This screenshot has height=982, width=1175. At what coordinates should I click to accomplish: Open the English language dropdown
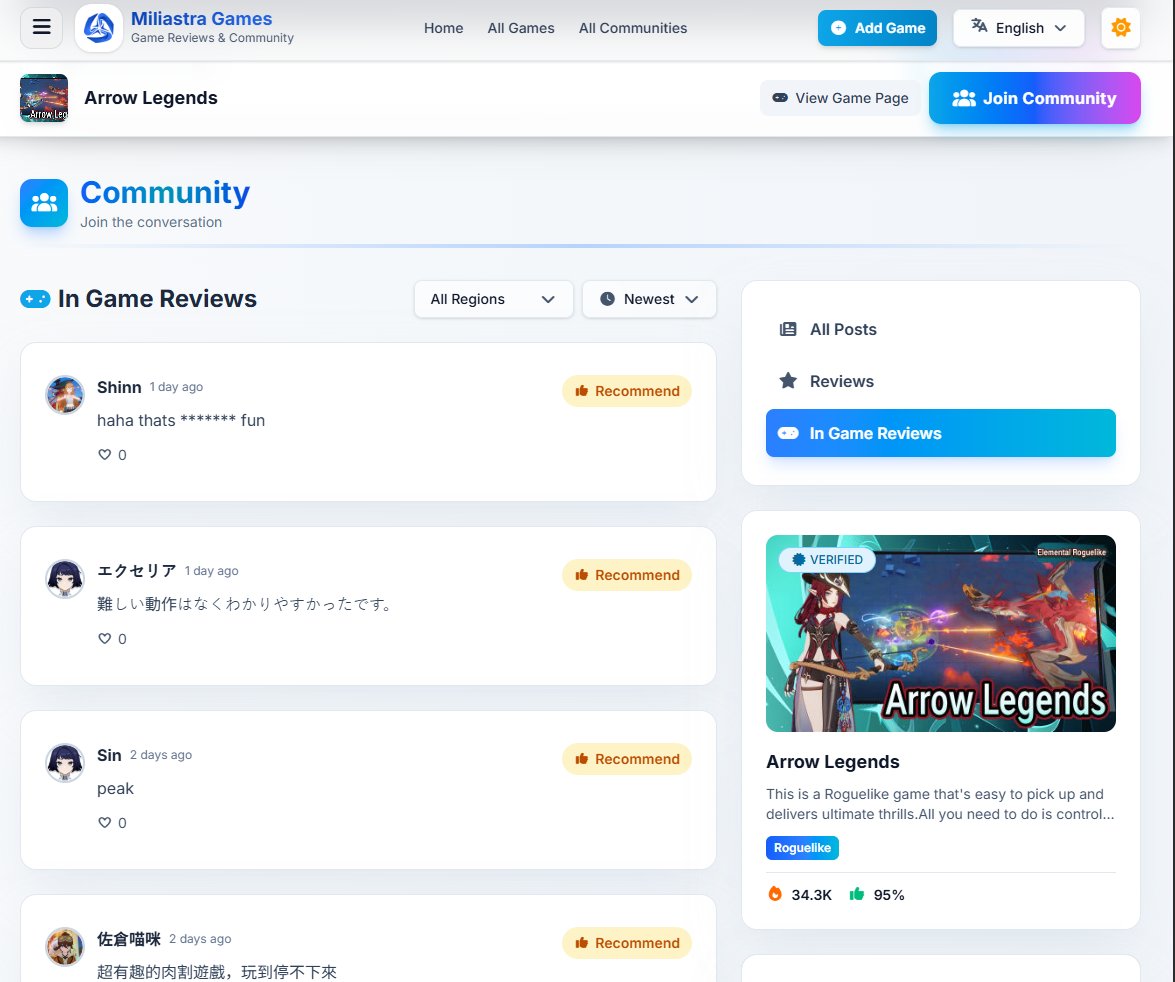point(1018,28)
